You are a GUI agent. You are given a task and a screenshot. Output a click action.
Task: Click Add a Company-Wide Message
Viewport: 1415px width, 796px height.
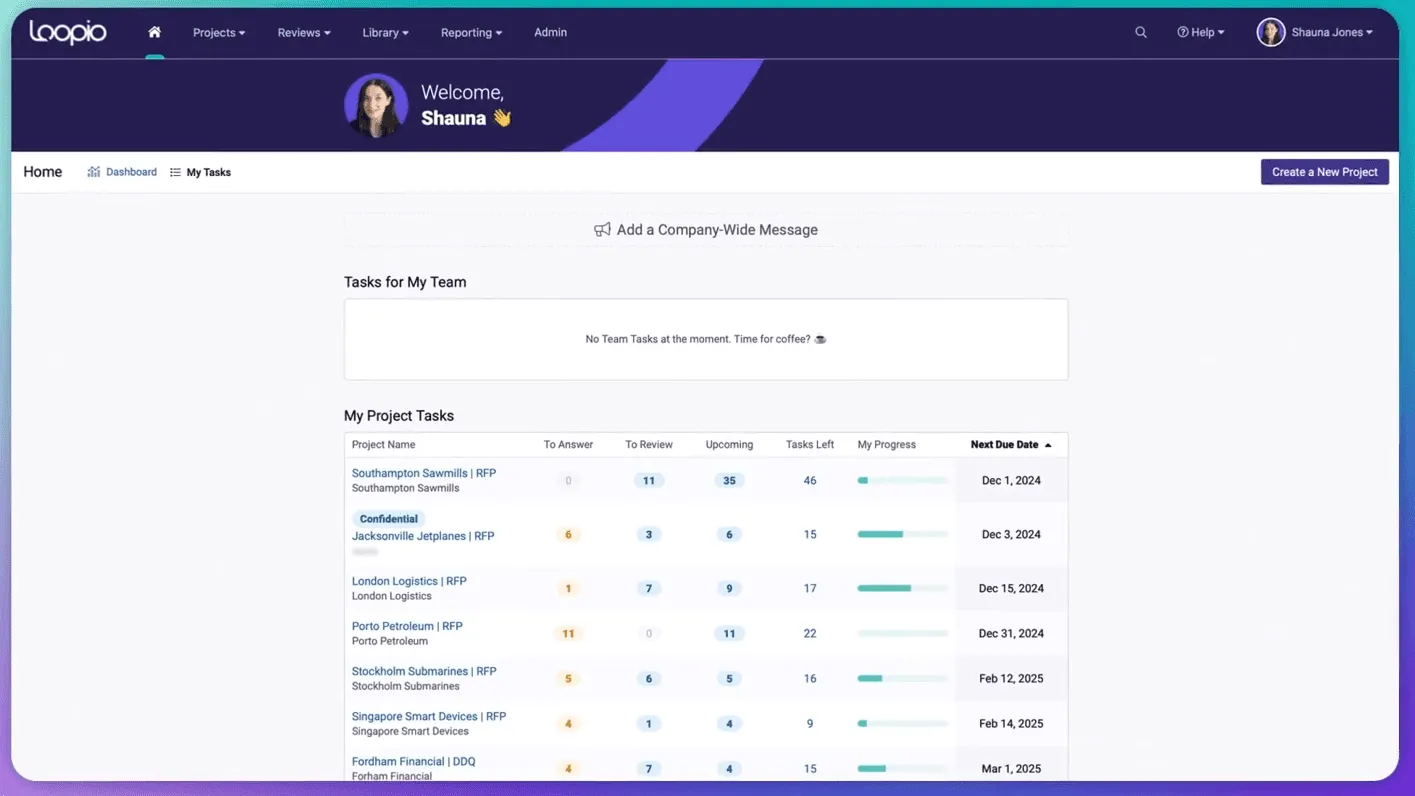click(x=706, y=230)
